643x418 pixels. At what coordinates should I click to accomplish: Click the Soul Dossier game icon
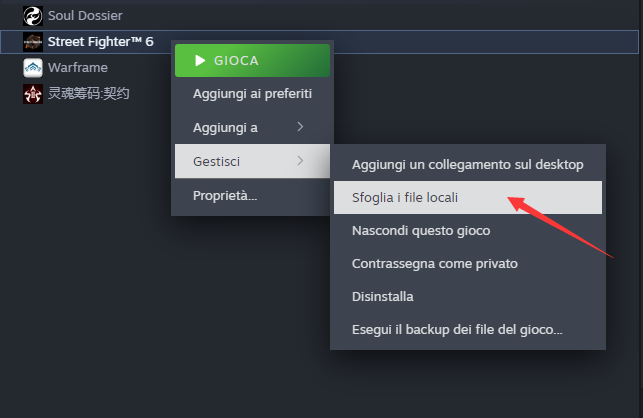coord(33,16)
